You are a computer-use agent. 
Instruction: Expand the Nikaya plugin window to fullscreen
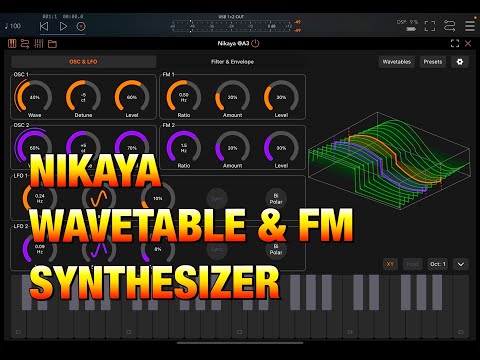[x=455, y=43]
